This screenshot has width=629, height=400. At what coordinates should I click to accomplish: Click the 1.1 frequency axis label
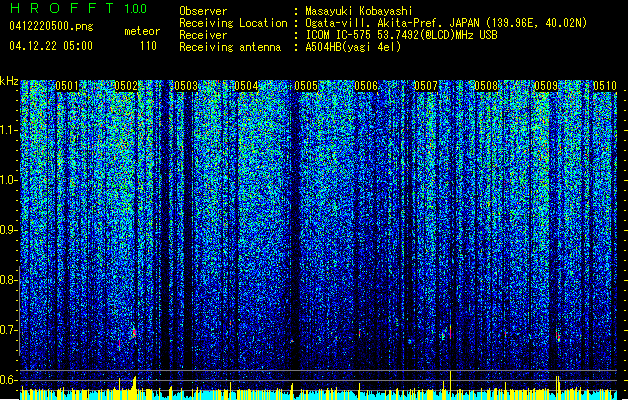8,130
